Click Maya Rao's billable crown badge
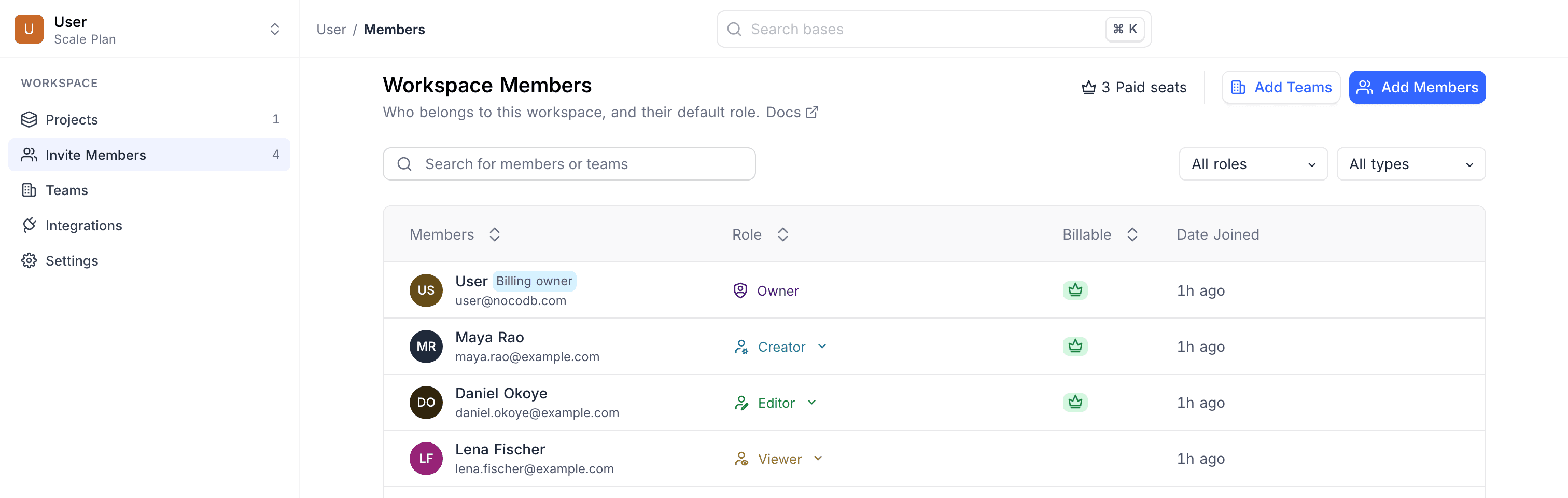The width and height of the screenshot is (1568, 498). [1075, 347]
